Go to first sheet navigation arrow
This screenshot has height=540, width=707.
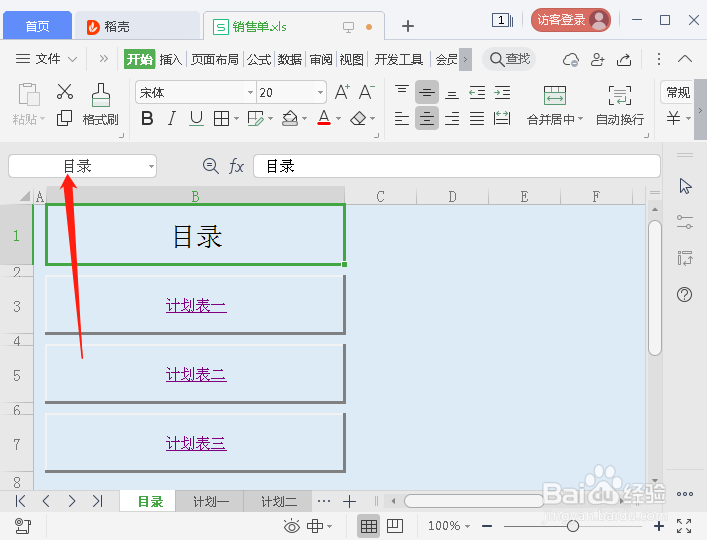(20, 501)
